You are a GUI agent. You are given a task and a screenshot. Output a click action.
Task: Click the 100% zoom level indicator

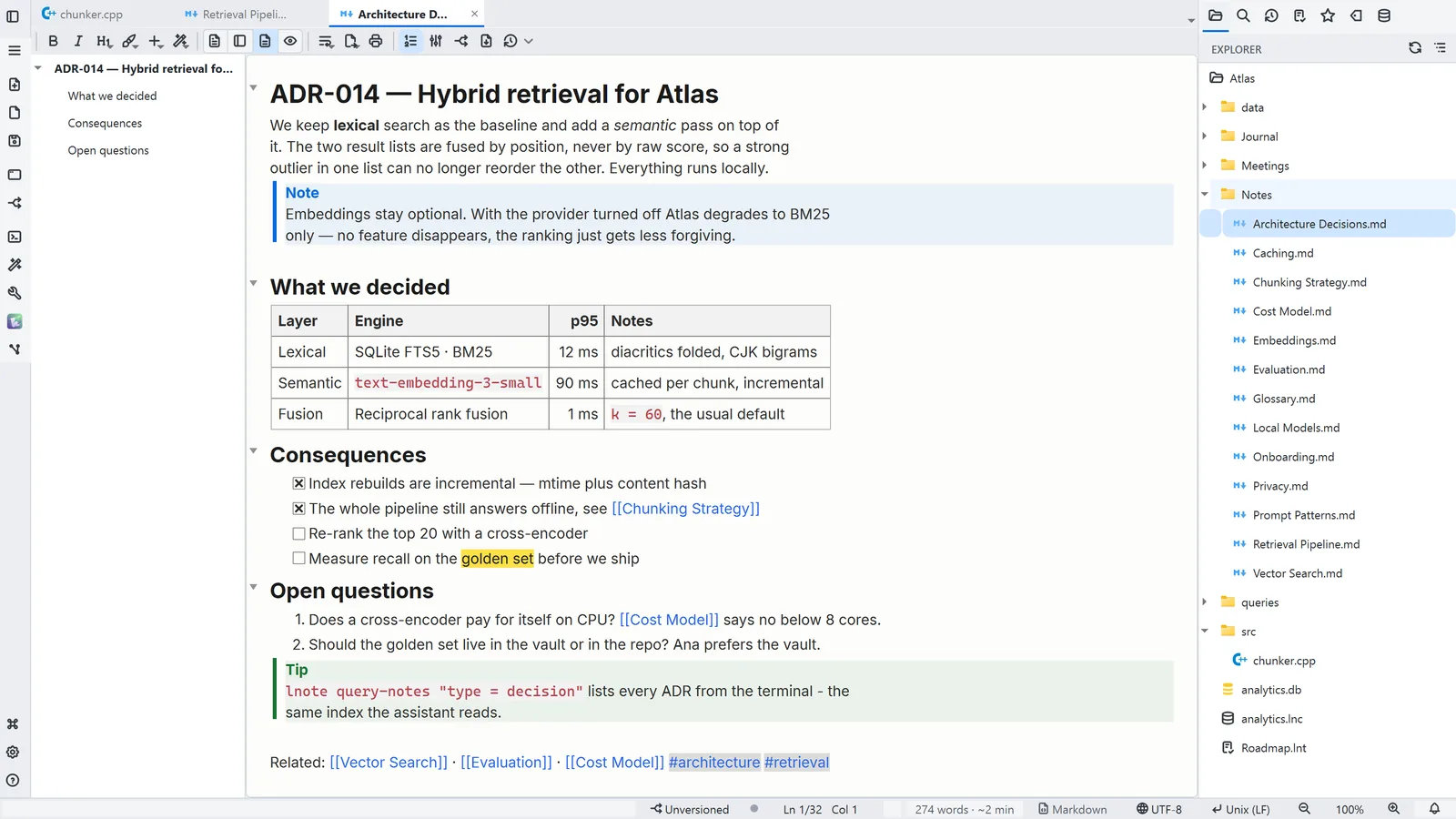(1350, 810)
